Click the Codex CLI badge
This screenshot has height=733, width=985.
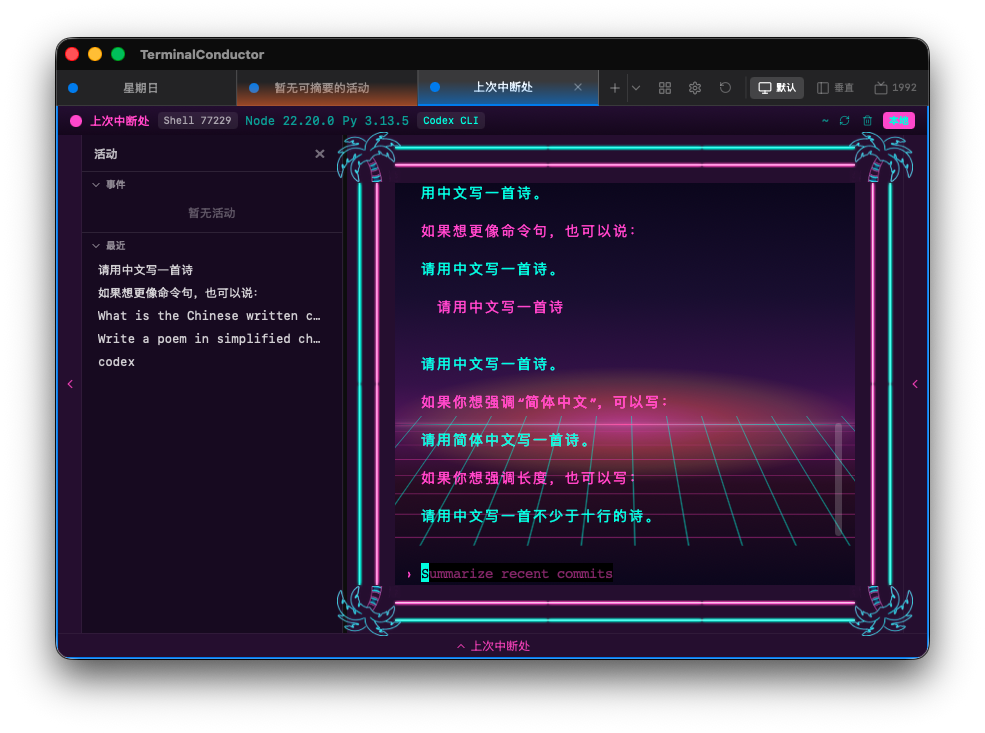coord(450,121)
